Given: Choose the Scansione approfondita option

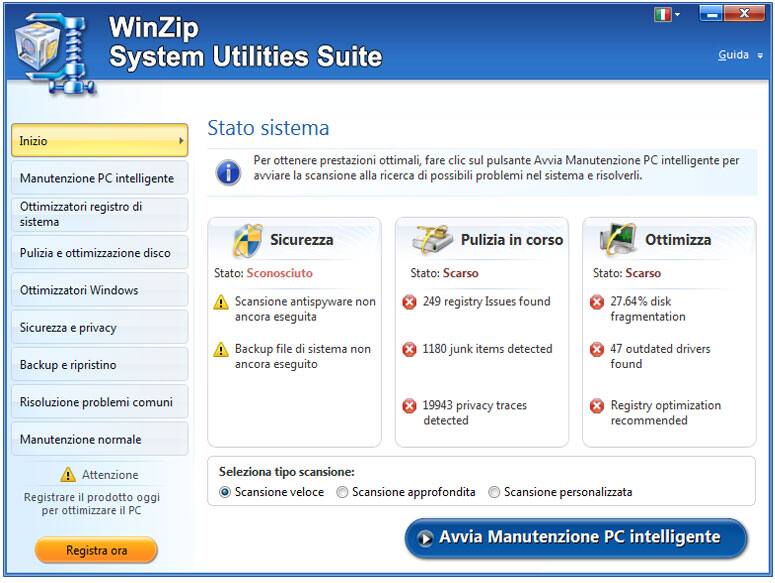Looking at the screenshot, I should pos(343,492).
